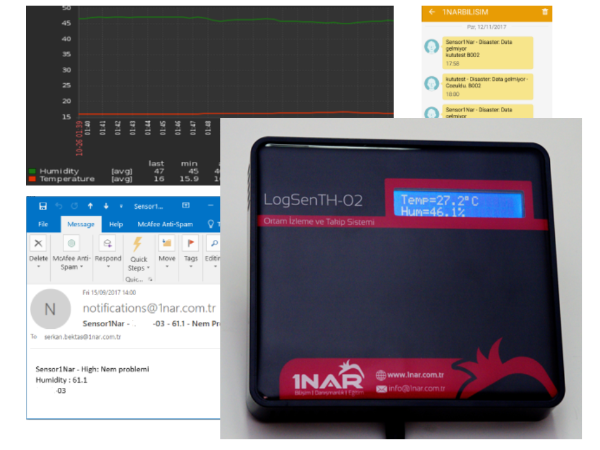This screenshot has height=450, width=600.
Task: Click the Respond icon in ribbon
Action: 108,243
